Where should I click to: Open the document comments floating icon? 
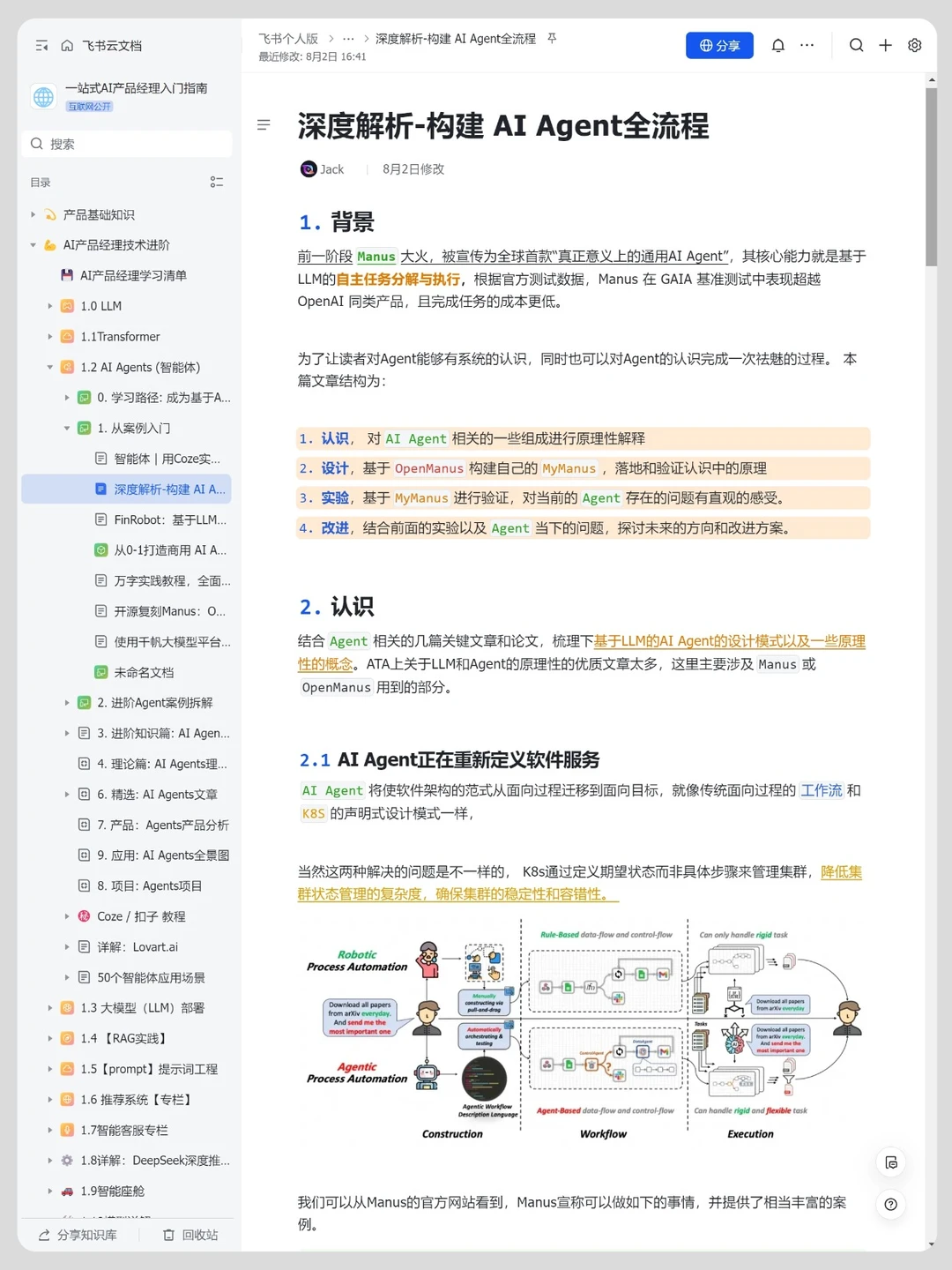tap(891, 1162)
